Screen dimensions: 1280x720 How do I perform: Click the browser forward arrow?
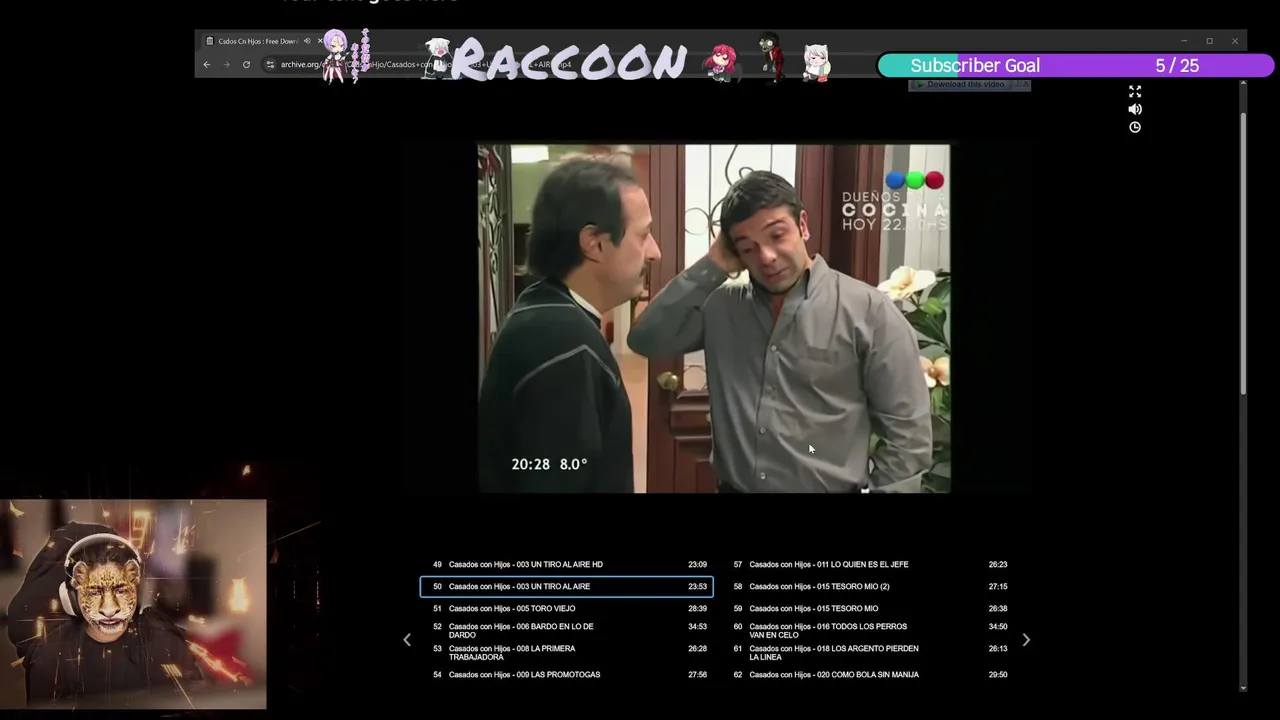click(x=226, y=65)
